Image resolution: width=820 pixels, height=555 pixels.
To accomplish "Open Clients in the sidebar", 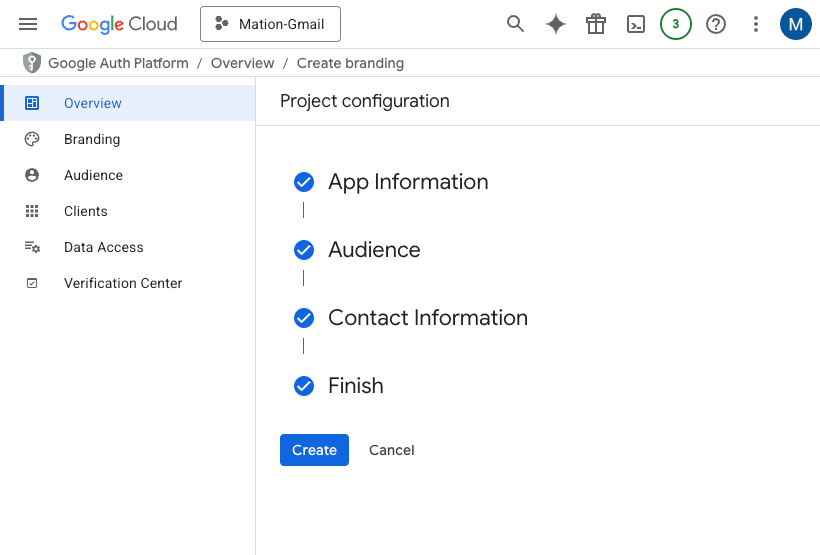I will tap(129, 211).
